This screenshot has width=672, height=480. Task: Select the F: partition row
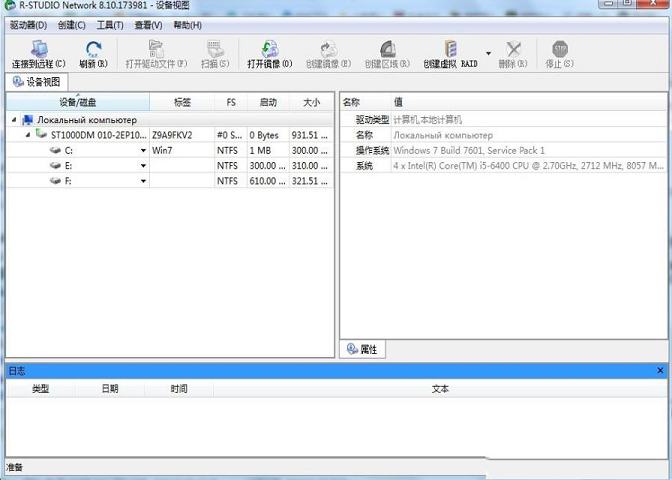[68, 181]
